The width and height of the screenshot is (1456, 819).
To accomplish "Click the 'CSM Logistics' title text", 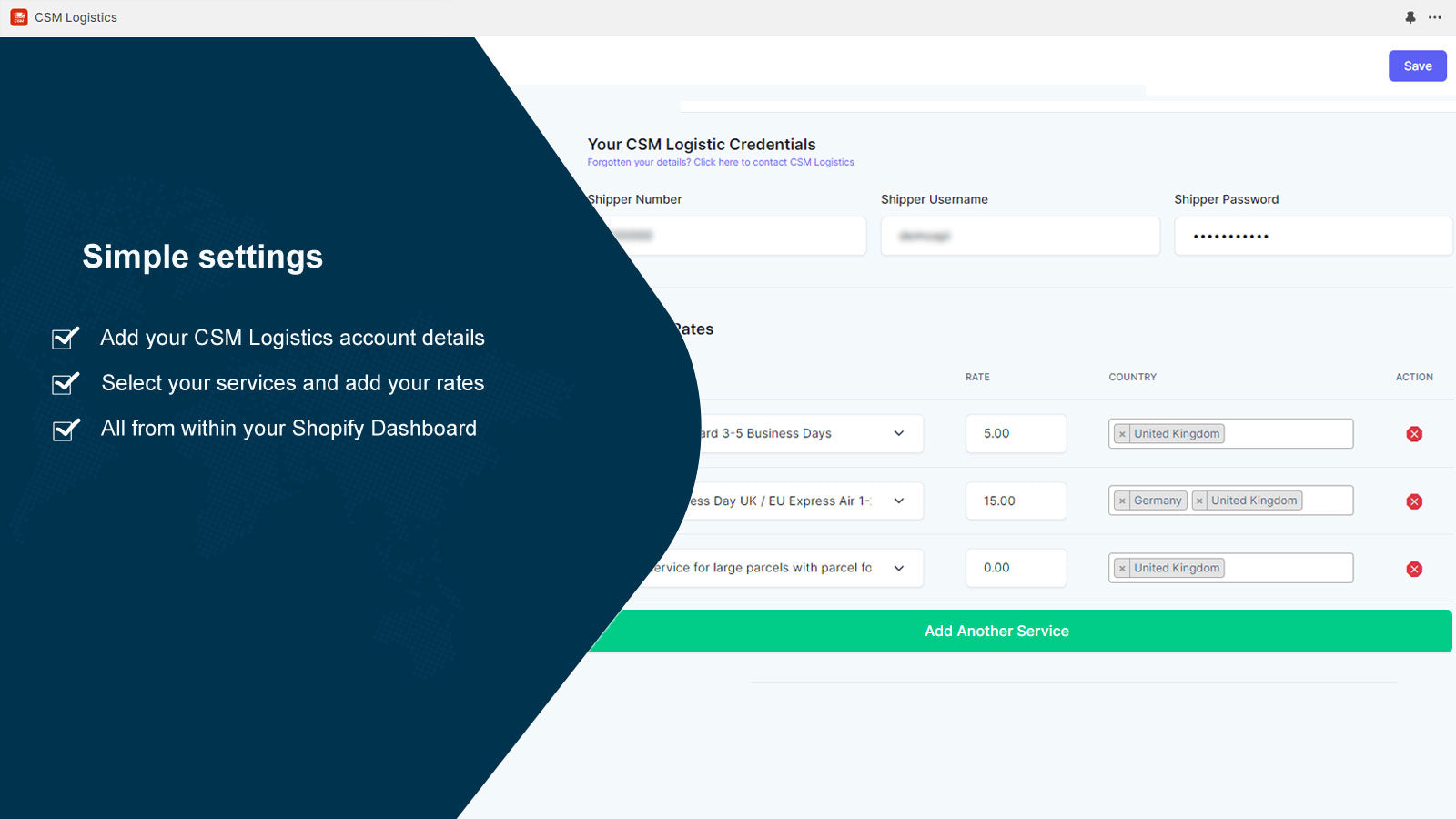I will pyautogui.click(x=76, y=17).
